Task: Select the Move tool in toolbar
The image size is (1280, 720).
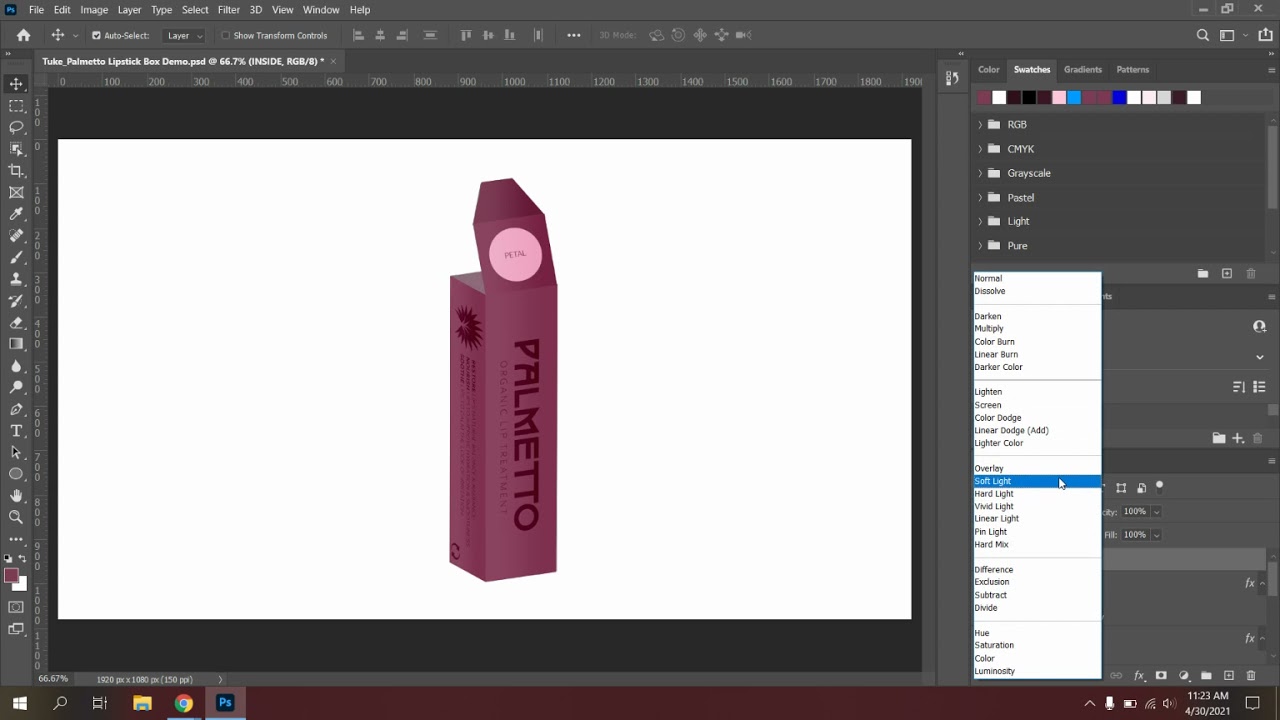Action: click(x=16, y=84)
